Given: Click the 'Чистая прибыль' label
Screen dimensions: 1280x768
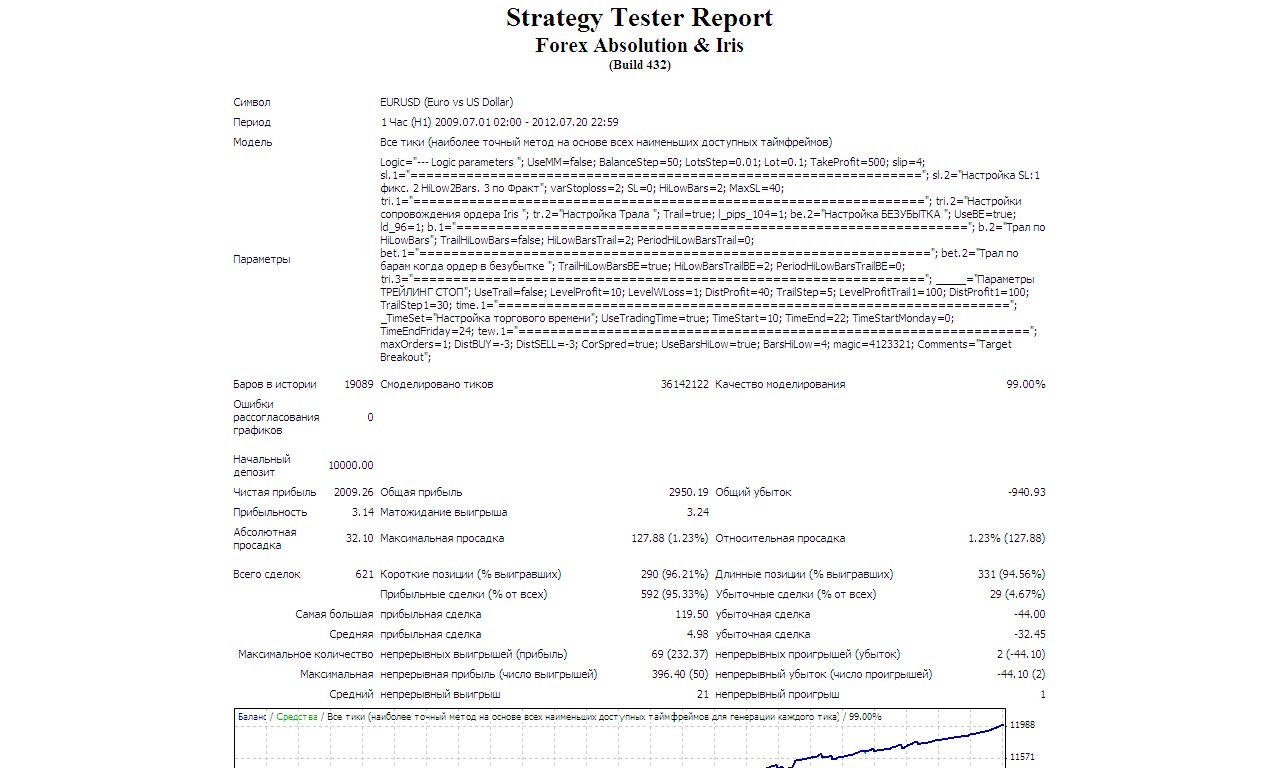Looking at the screenshot, I should point(275,492).
